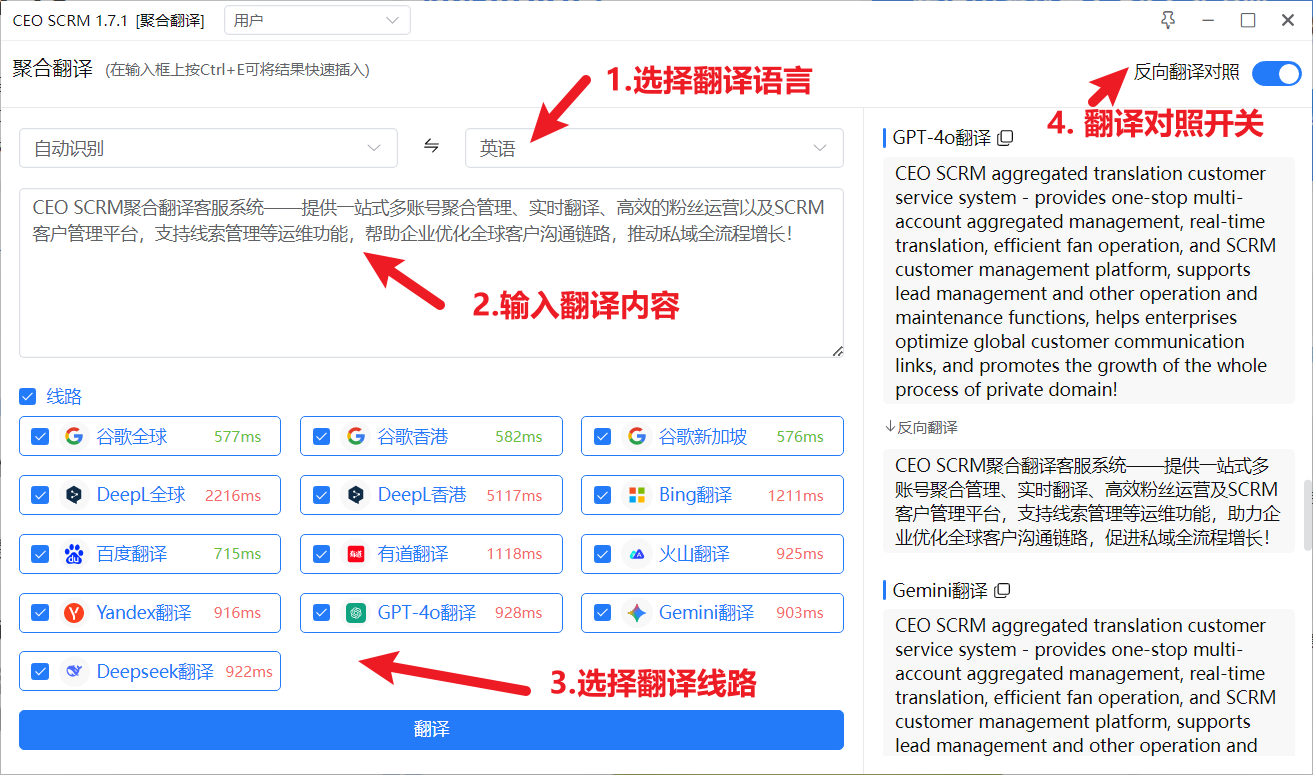1313x775 pixels.
Task: Click the 1118ms latency value
Action: [514, 554]
